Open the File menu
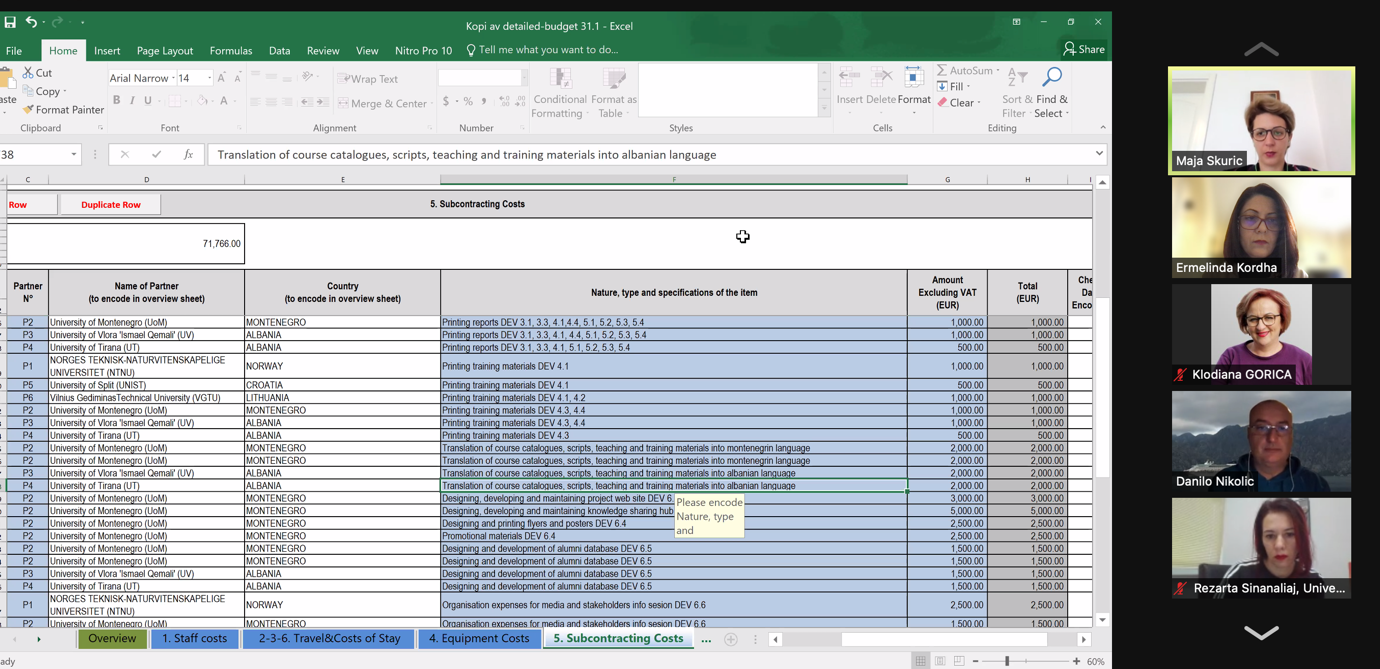Screen dimensions: 1380x669 coord(14,50)
